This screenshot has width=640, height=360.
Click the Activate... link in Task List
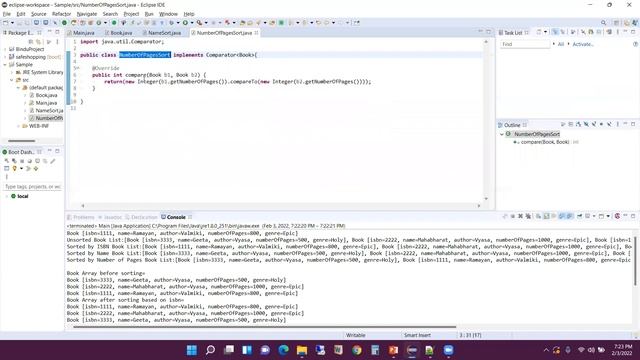[x=583, y=44]
